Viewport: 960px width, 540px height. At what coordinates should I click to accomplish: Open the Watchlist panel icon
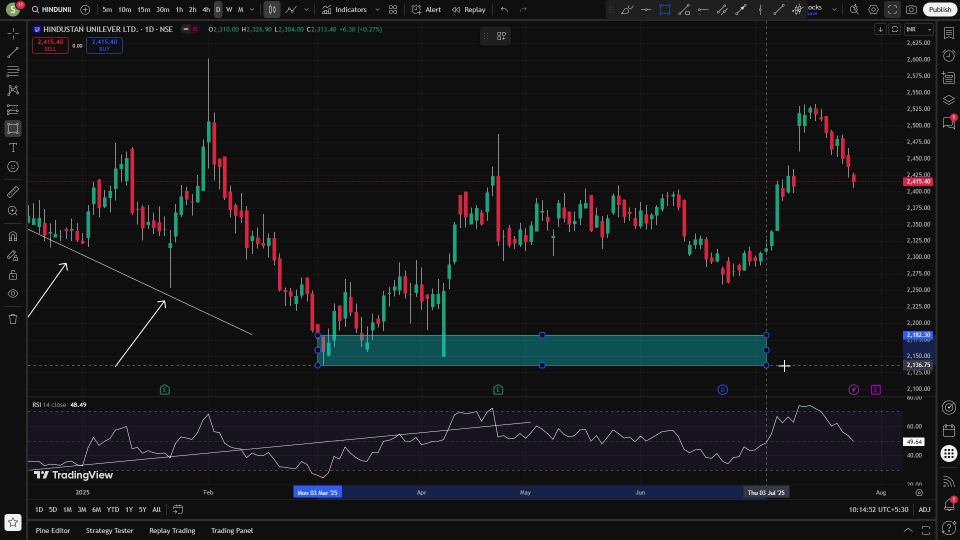(948, 34)
